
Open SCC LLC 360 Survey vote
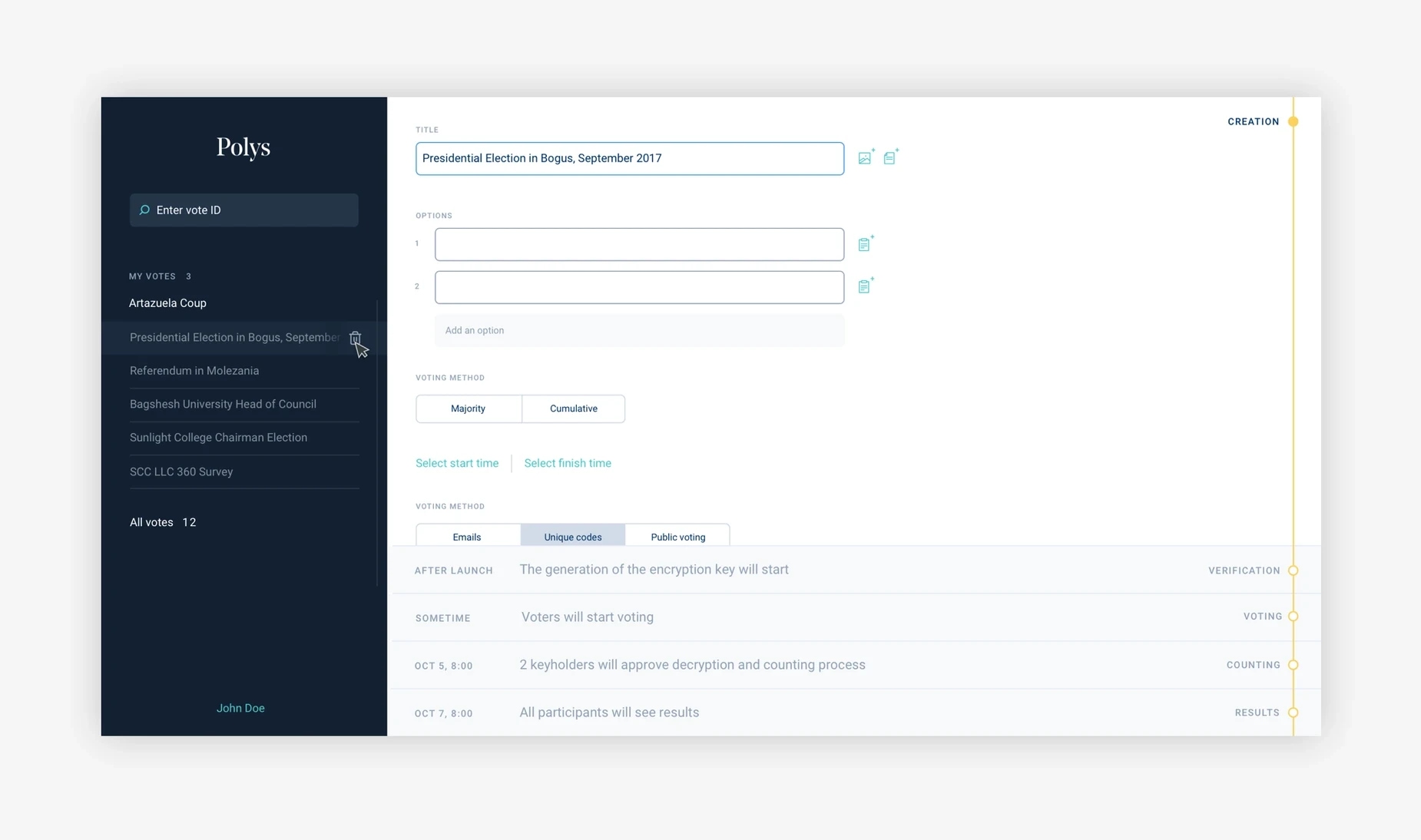point(181,471)
